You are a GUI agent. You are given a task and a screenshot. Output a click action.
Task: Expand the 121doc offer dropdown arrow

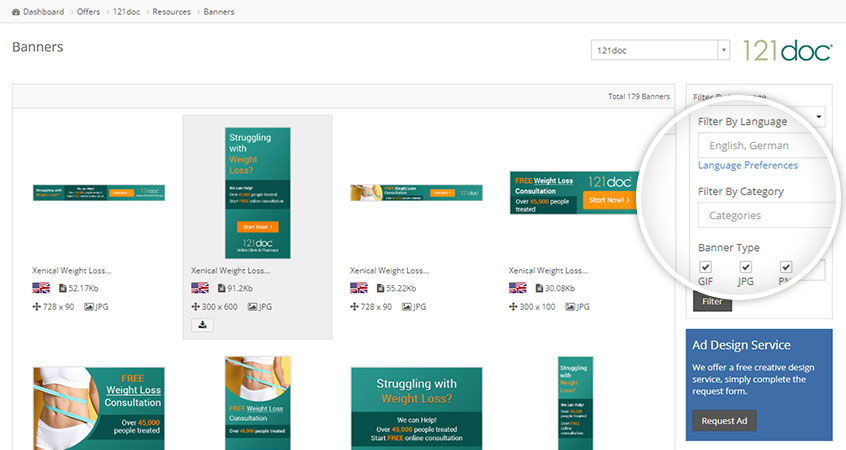click(x=724, y=50)
